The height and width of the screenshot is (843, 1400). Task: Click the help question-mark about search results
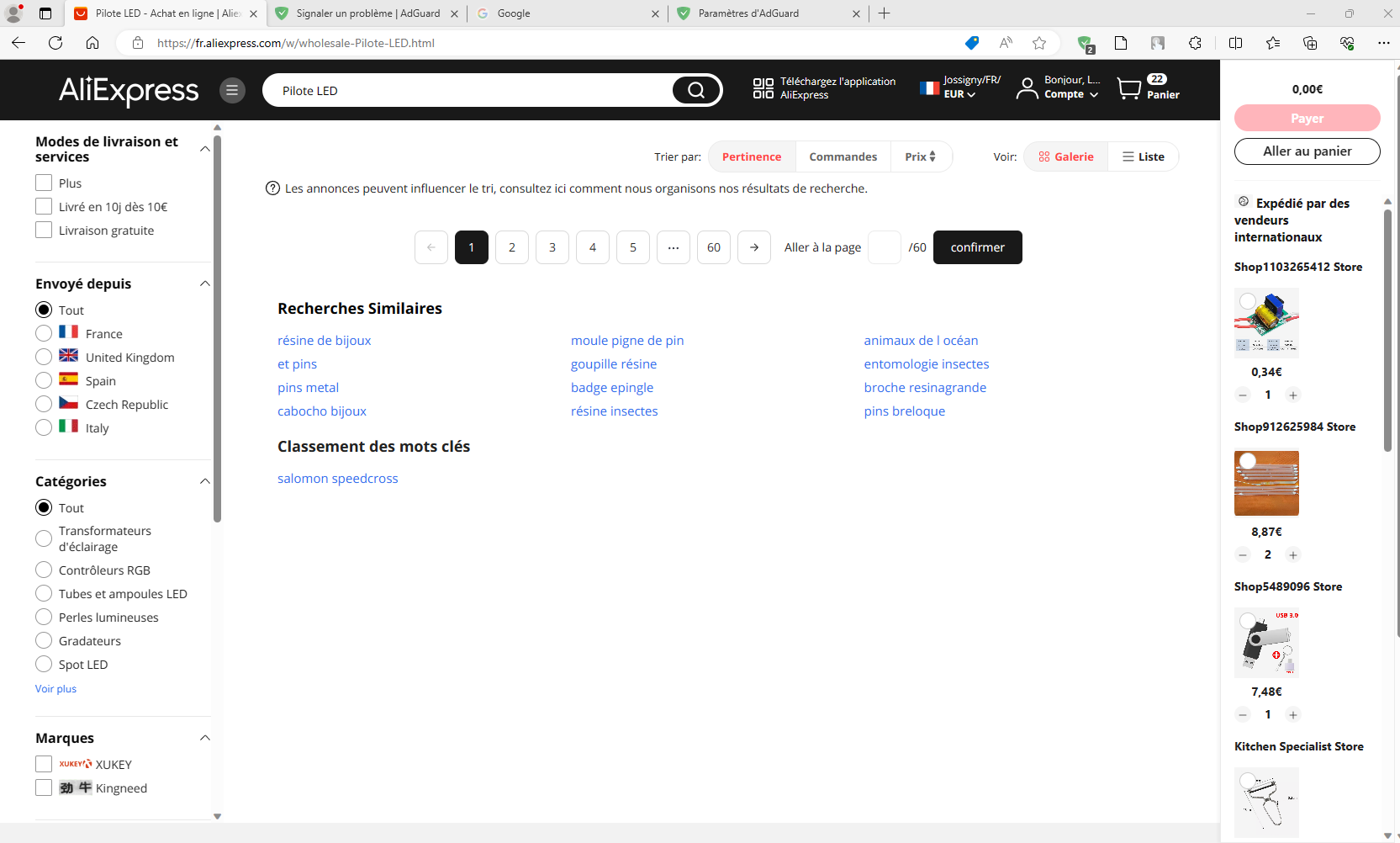[x=272, y=188]
